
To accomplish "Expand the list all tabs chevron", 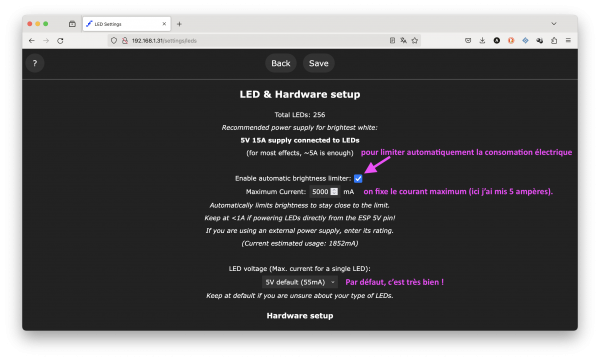I will [x=554, y=24].
